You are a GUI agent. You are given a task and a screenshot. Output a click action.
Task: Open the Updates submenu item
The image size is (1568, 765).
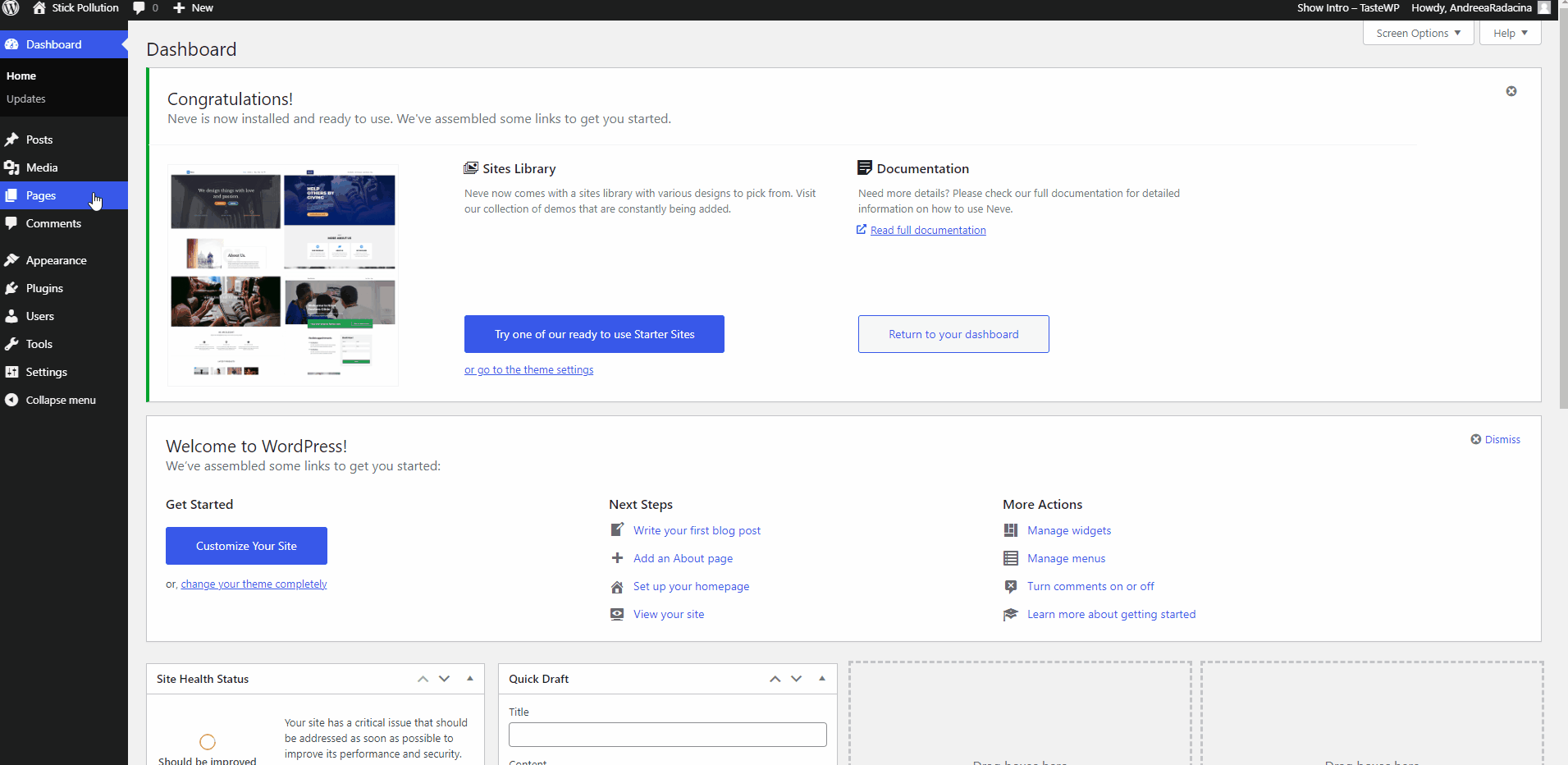tap(26, 98)
